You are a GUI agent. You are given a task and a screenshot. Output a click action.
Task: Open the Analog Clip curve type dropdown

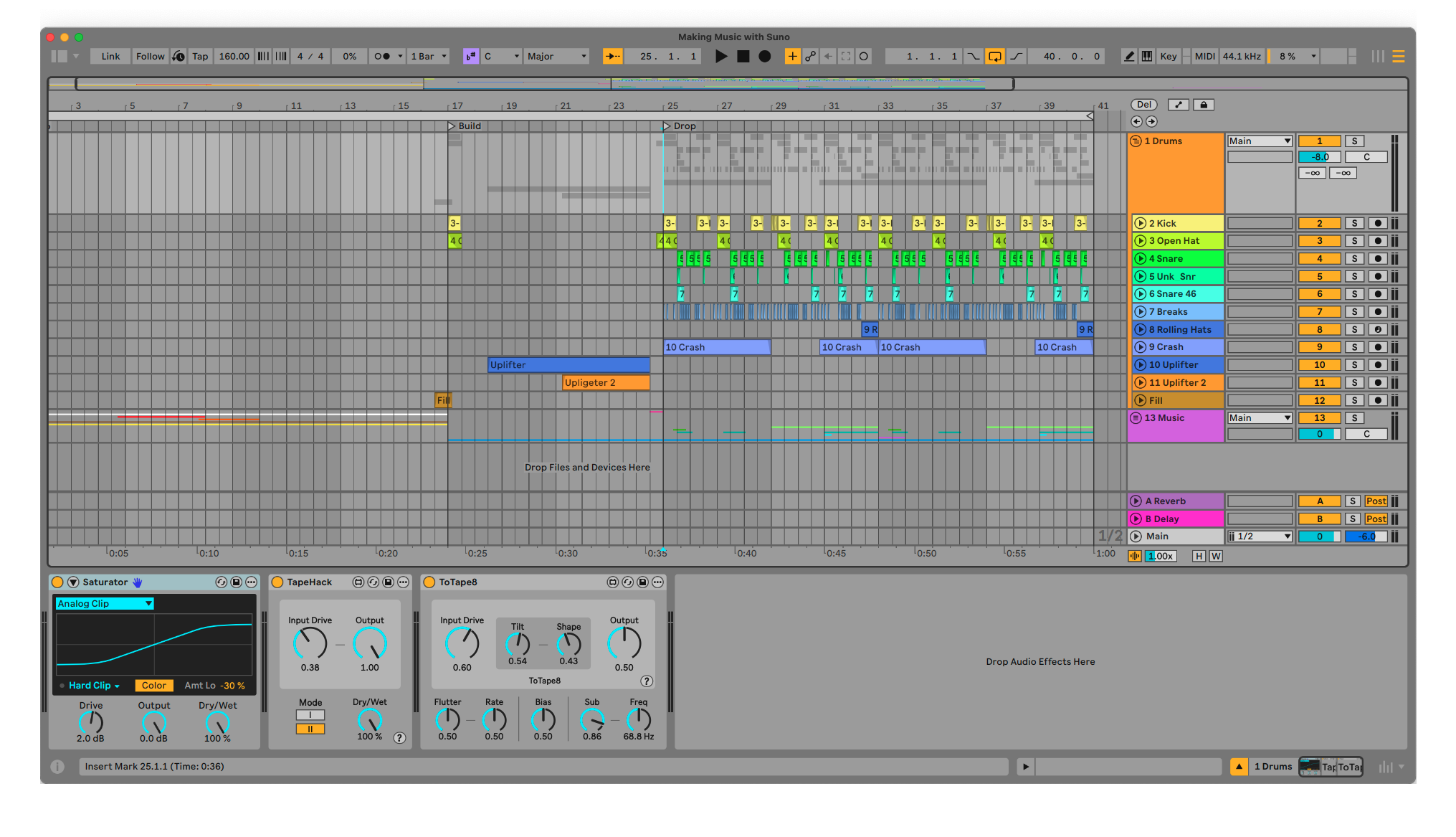105,603
